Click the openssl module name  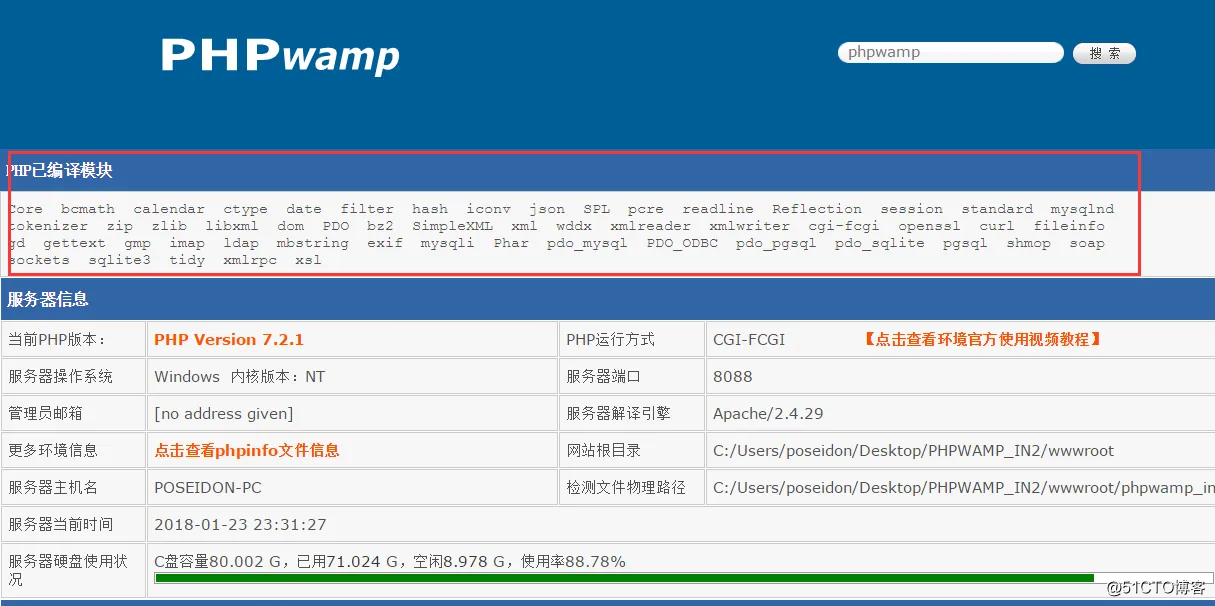click(x=929, y=226)
